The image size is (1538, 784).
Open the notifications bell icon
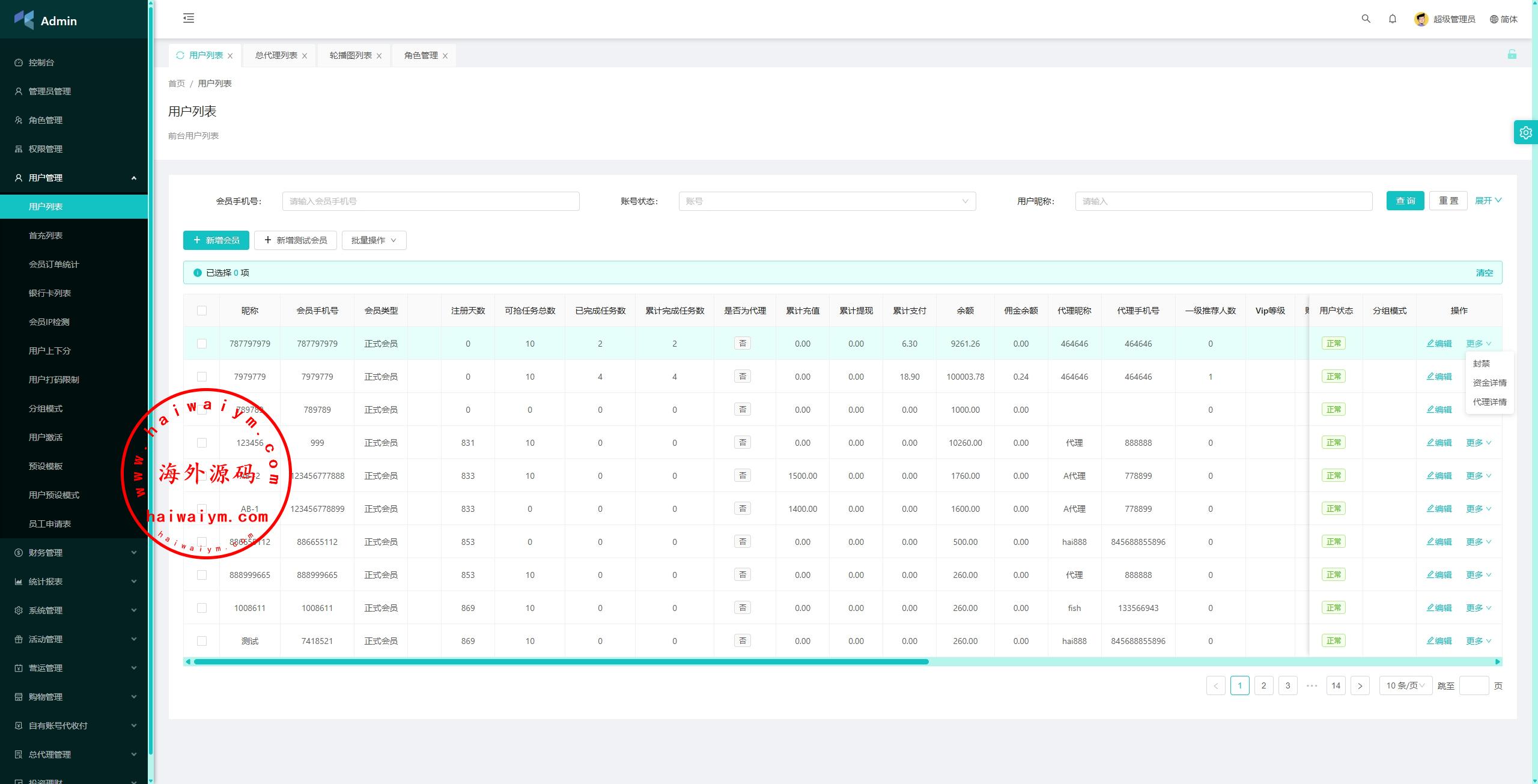(1393, 19)
